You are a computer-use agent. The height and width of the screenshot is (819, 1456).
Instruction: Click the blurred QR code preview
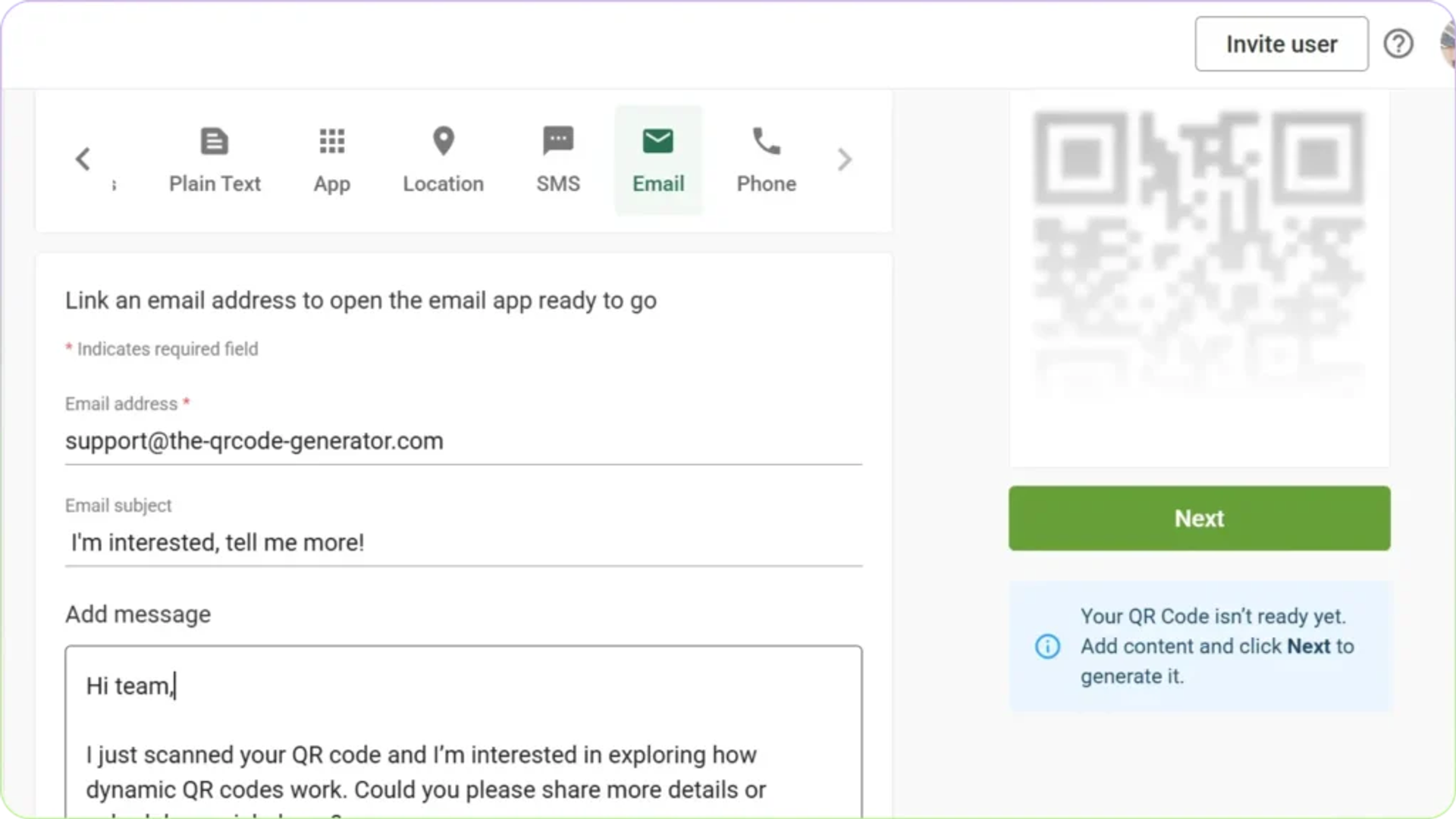[1199, 254]
